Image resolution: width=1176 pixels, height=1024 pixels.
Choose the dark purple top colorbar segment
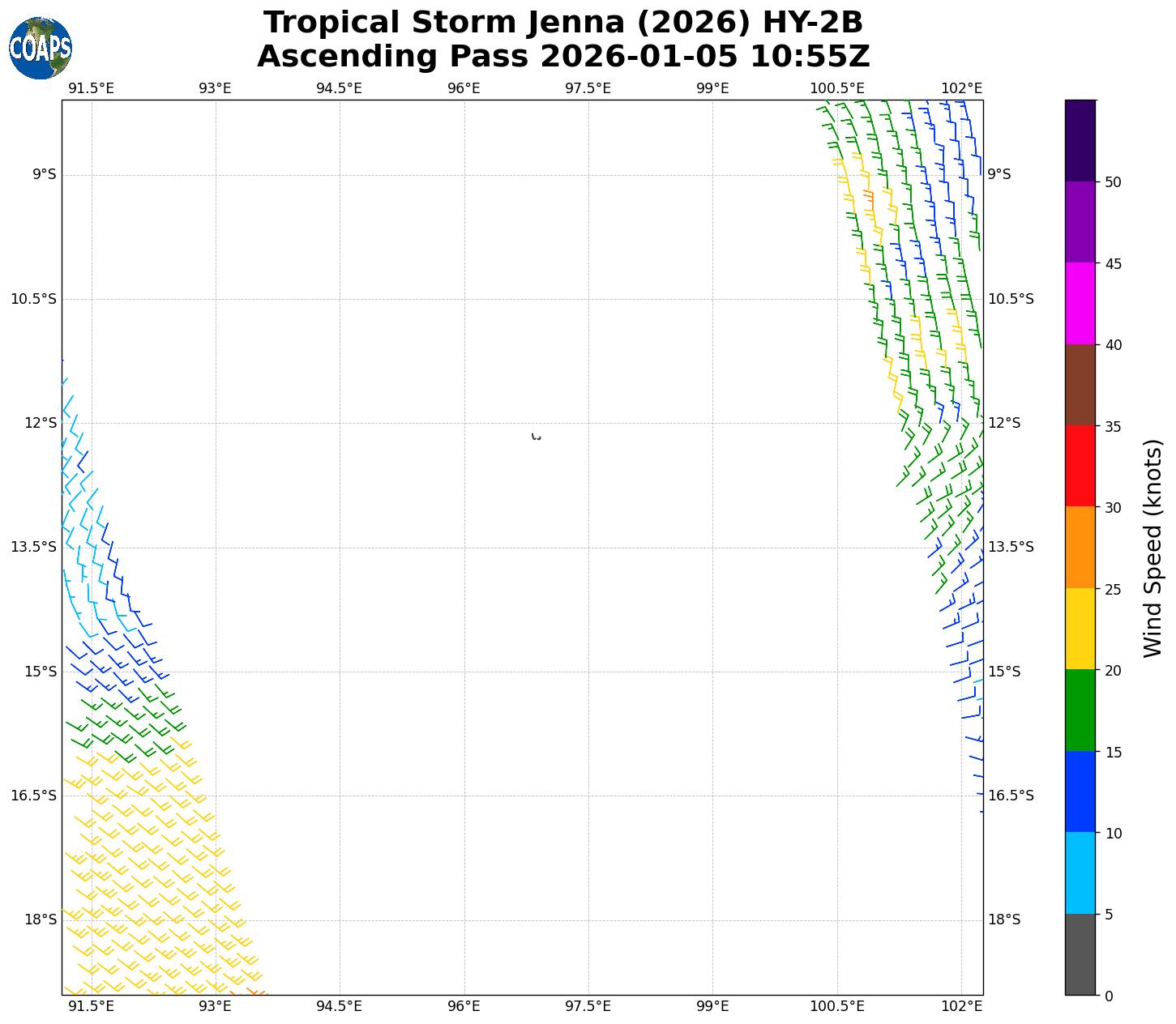point(1080,140)
